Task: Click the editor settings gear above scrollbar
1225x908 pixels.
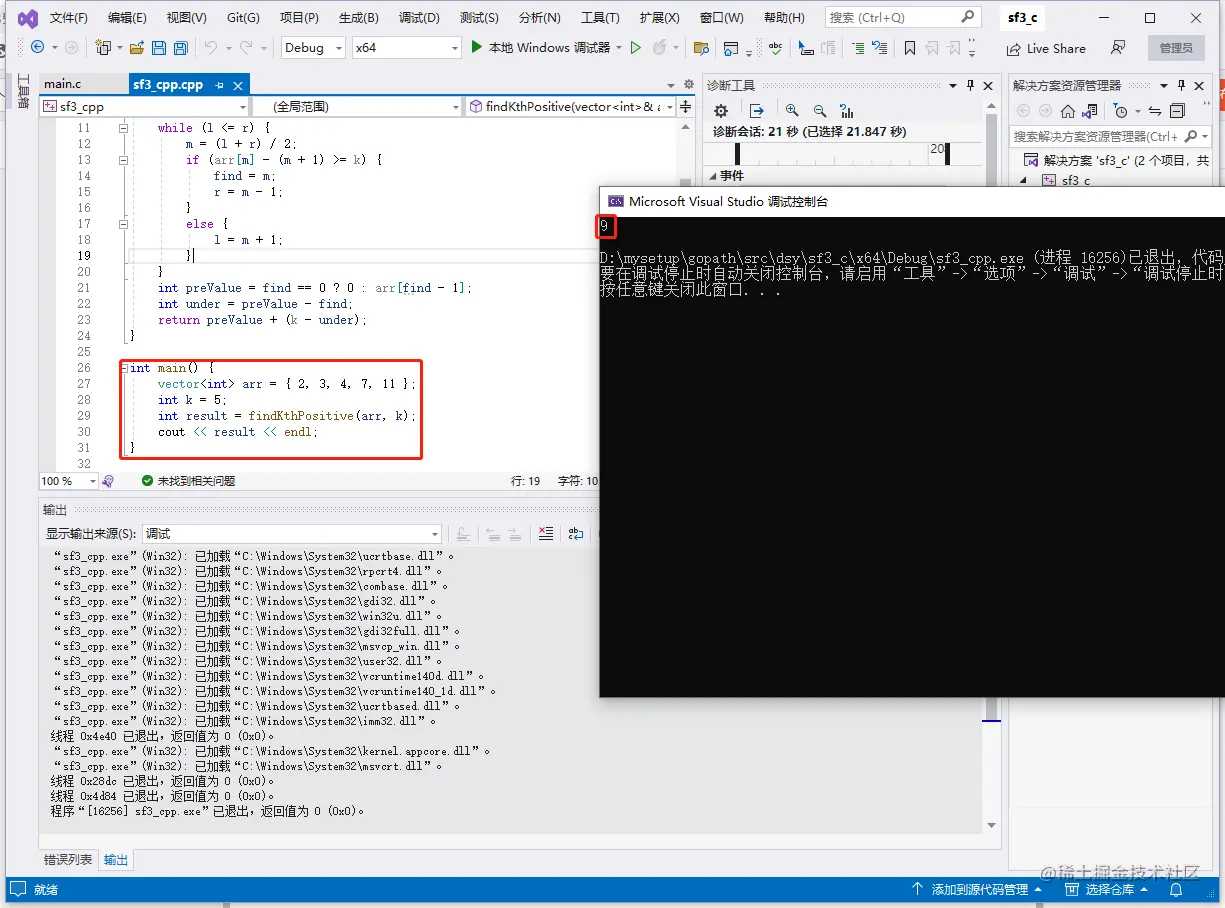Action: pos(688,85)
